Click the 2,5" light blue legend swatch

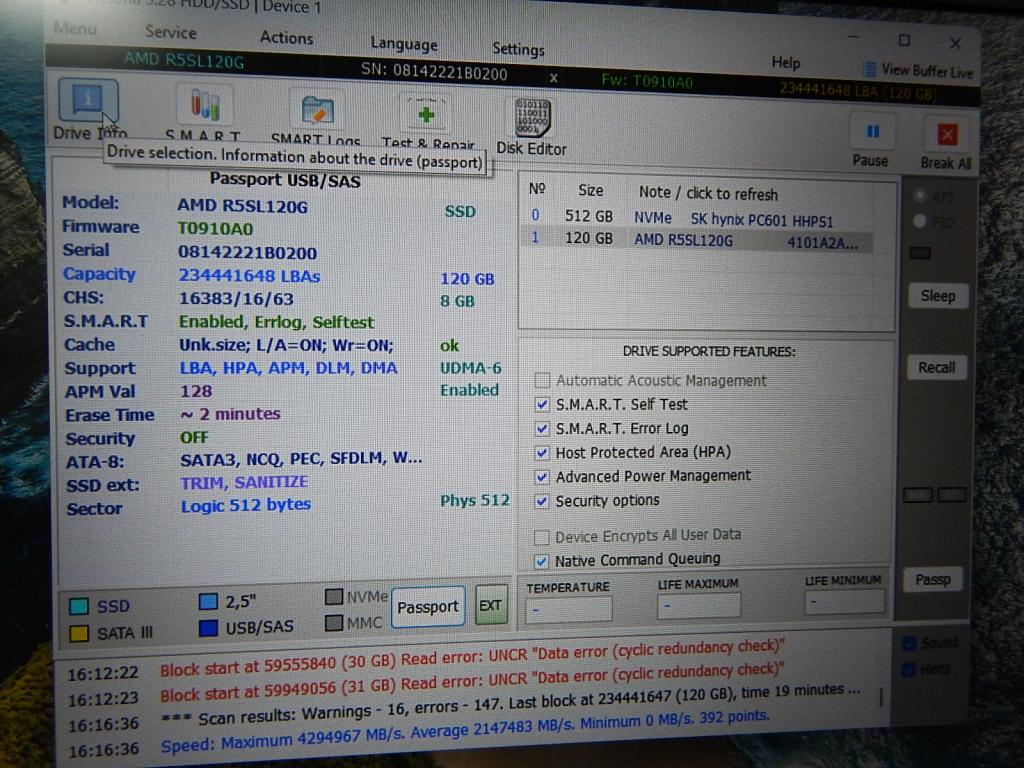tap(208, 601)
